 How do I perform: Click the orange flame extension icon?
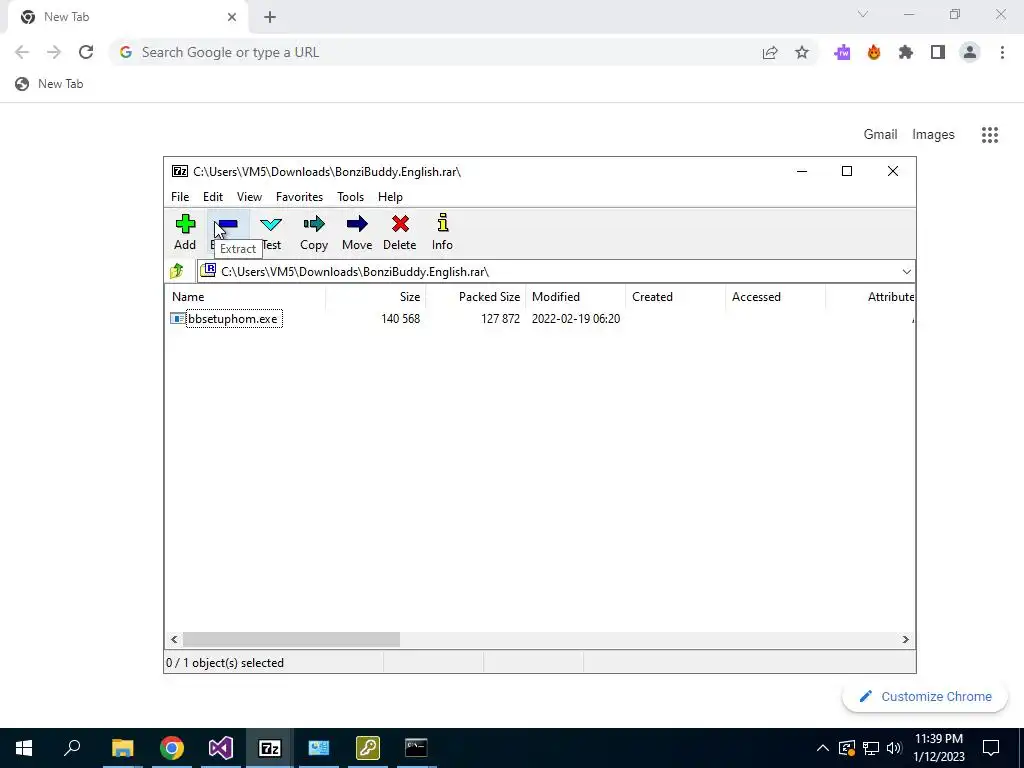point(874,52)
